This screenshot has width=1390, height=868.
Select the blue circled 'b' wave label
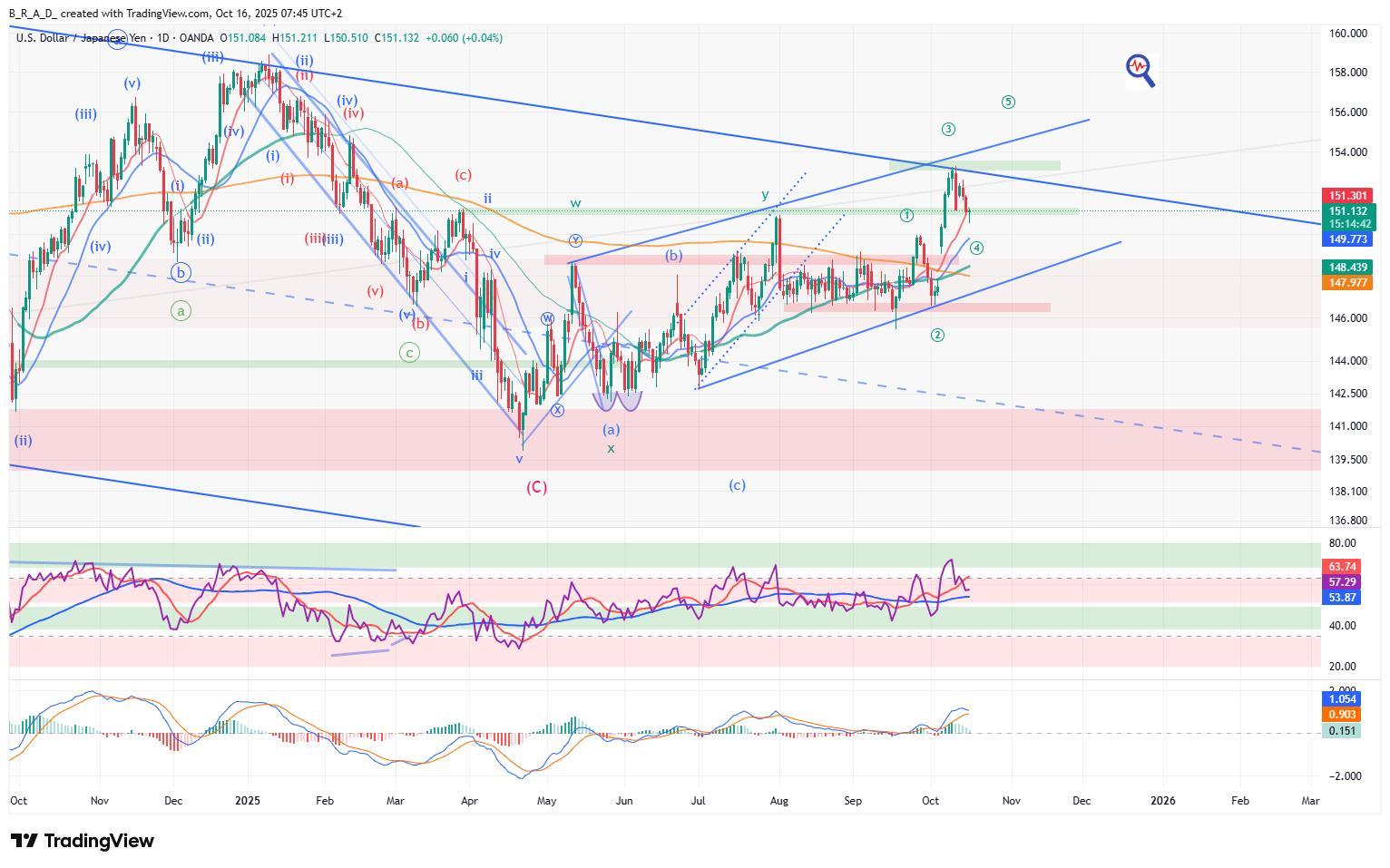(181, 272)
